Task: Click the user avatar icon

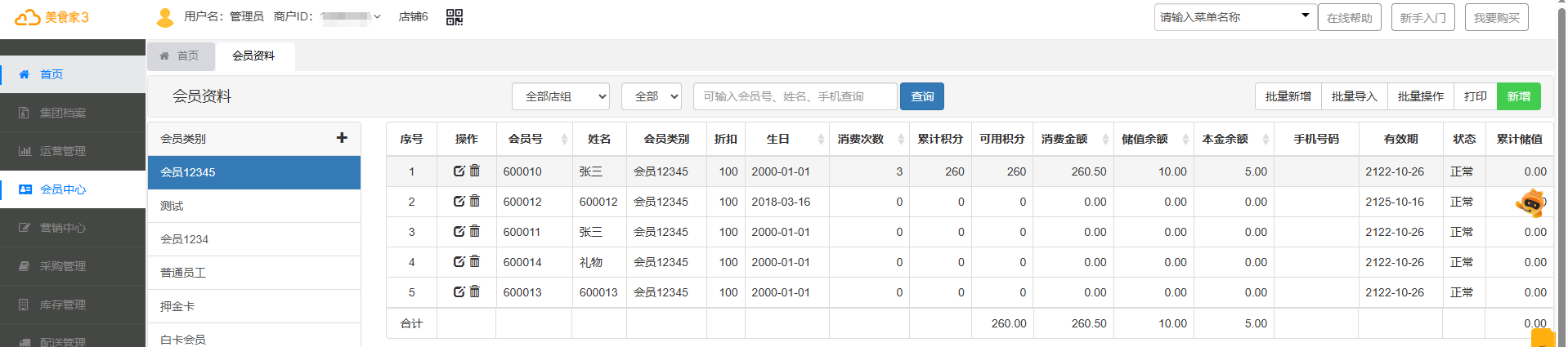Action: click(x=164, y=17)
